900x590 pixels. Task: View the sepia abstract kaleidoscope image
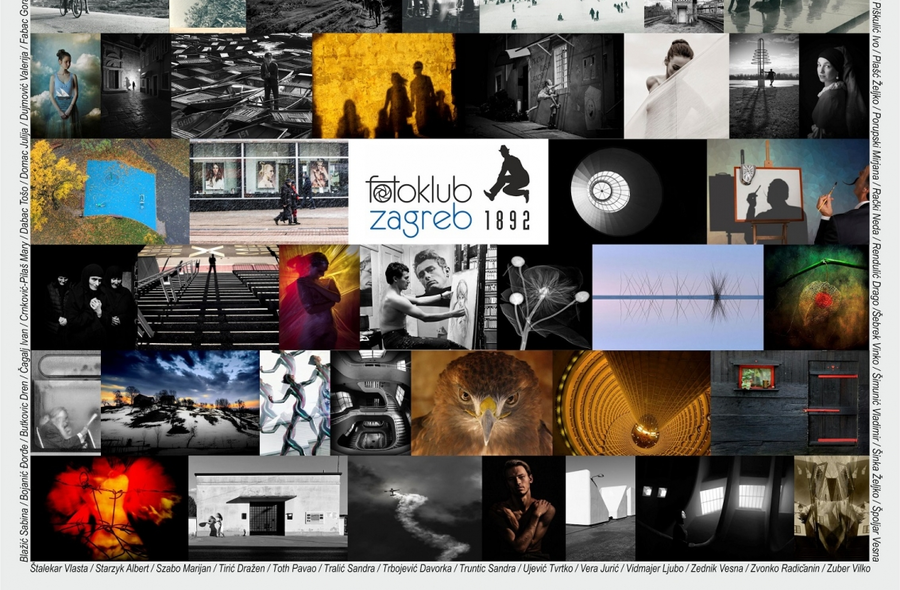pyautogui.click(x=832, y=509)
